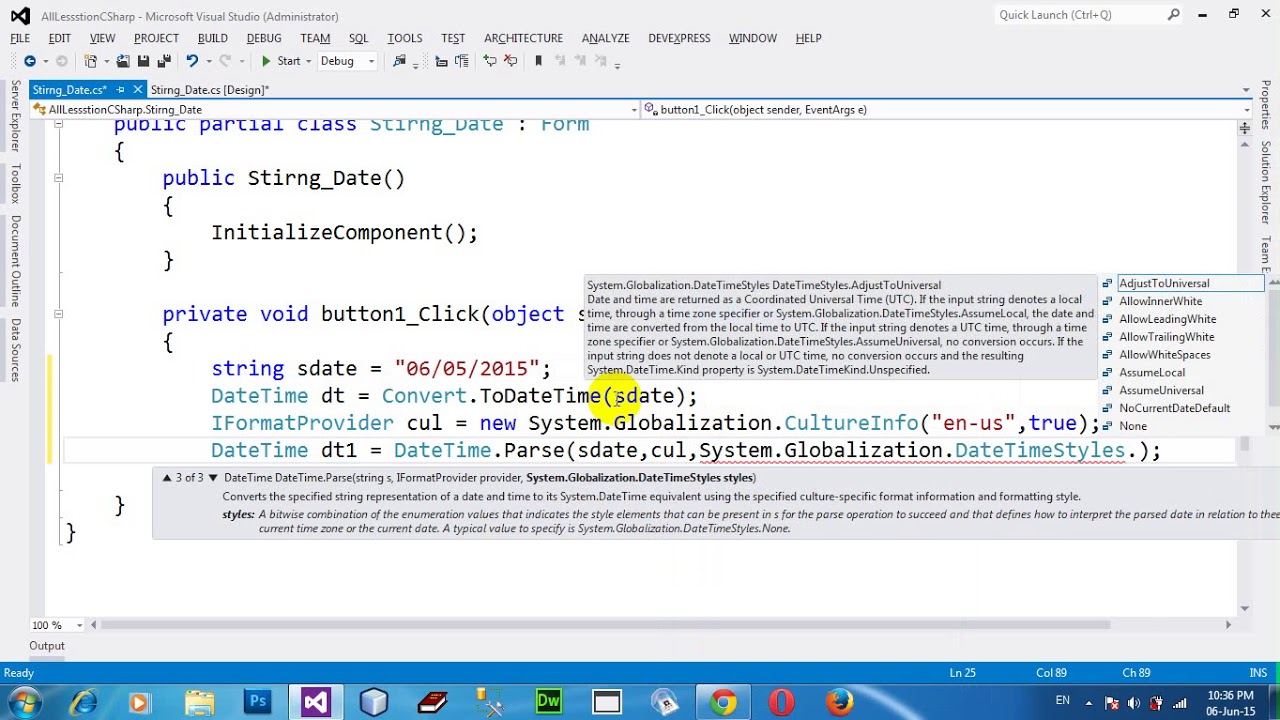Undo the last edit with Undo icon
Image resolution: width=1280 pixels, height=720 pixels.
pos(191,61)
